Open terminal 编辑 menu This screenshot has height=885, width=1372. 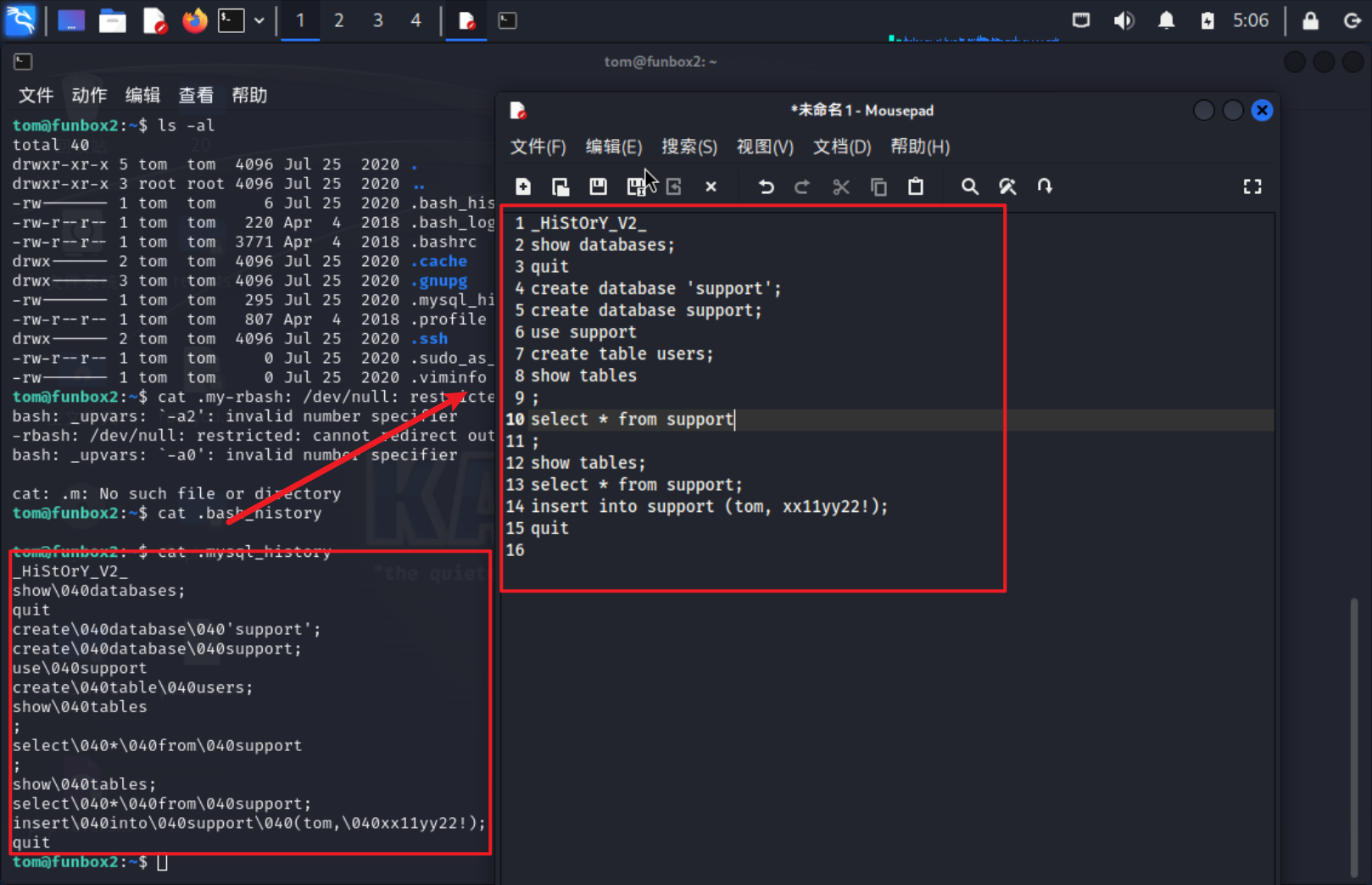[142, 95]
